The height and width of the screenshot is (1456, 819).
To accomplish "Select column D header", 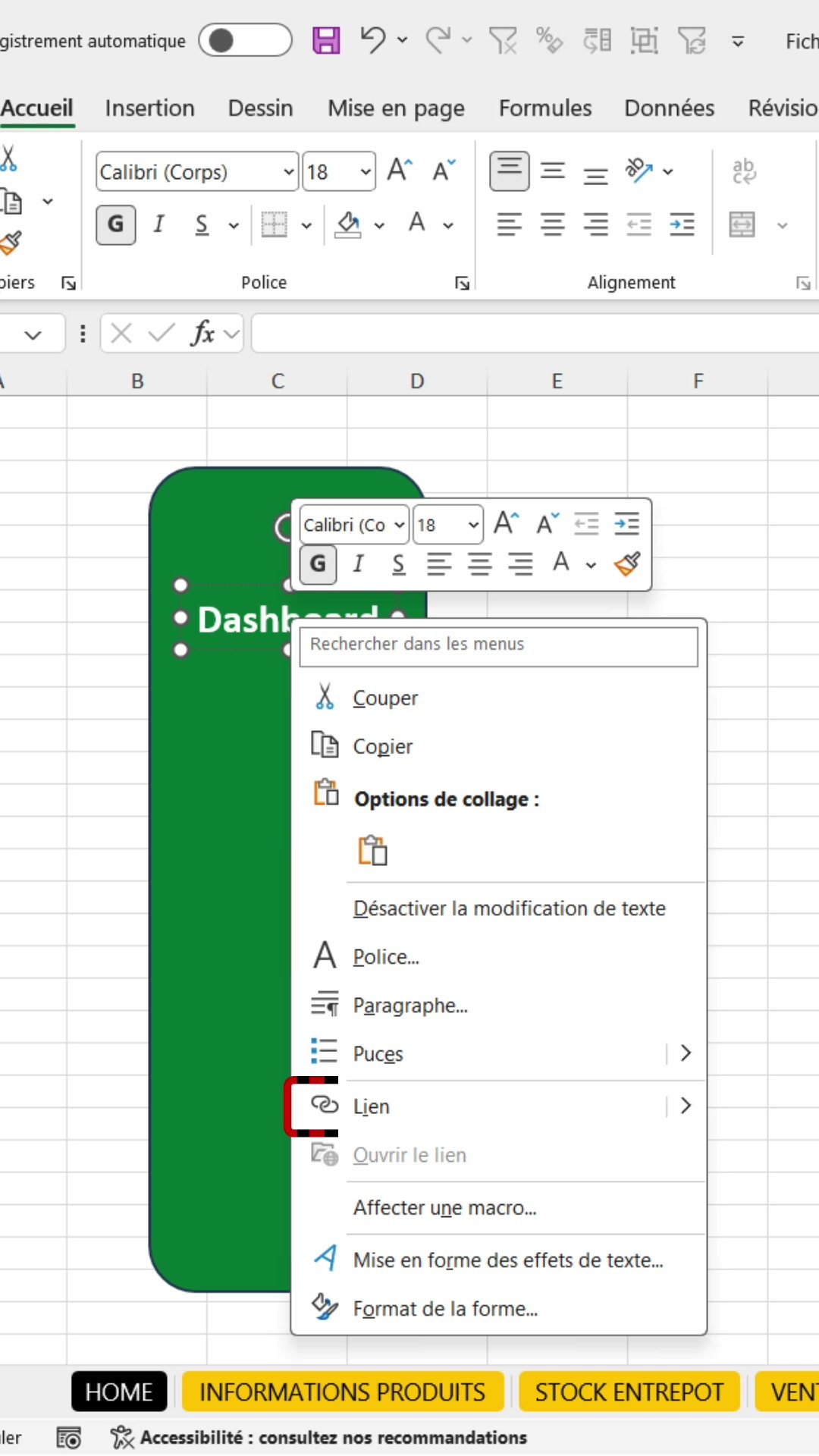I will tap(417, 381).
